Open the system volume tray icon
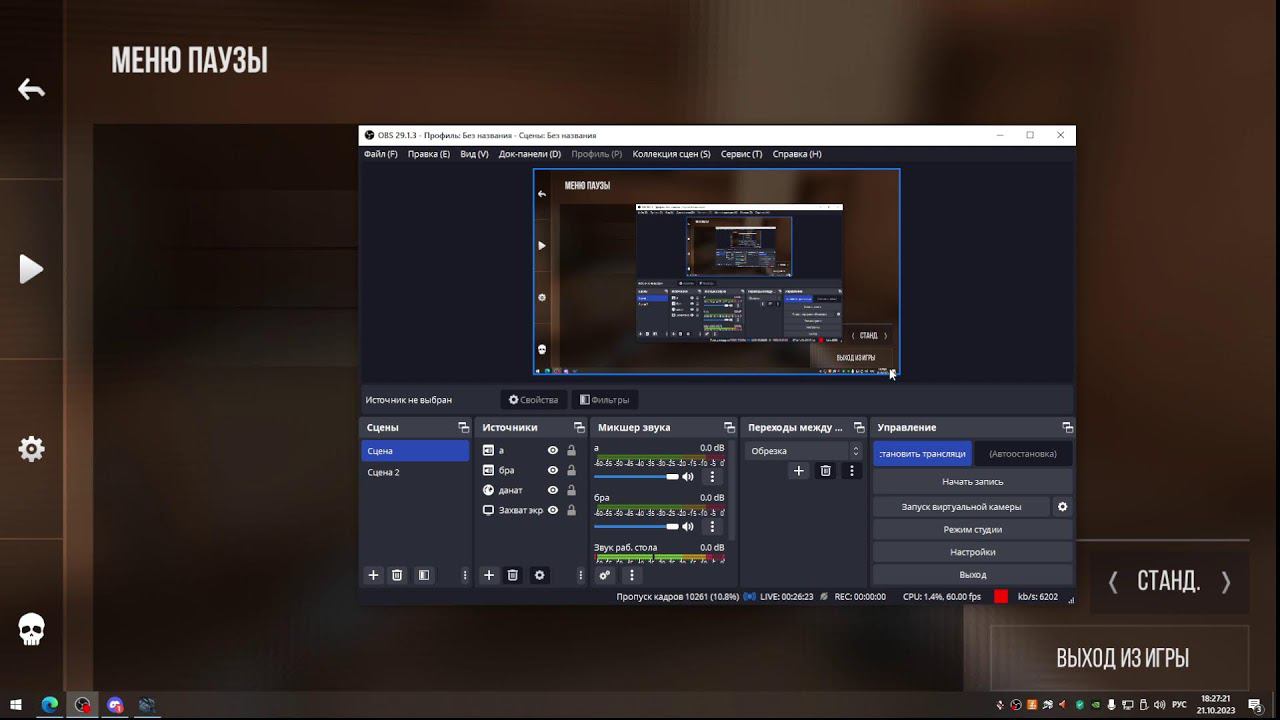This screenshot has height=720, width=1280. (1159, 705)
